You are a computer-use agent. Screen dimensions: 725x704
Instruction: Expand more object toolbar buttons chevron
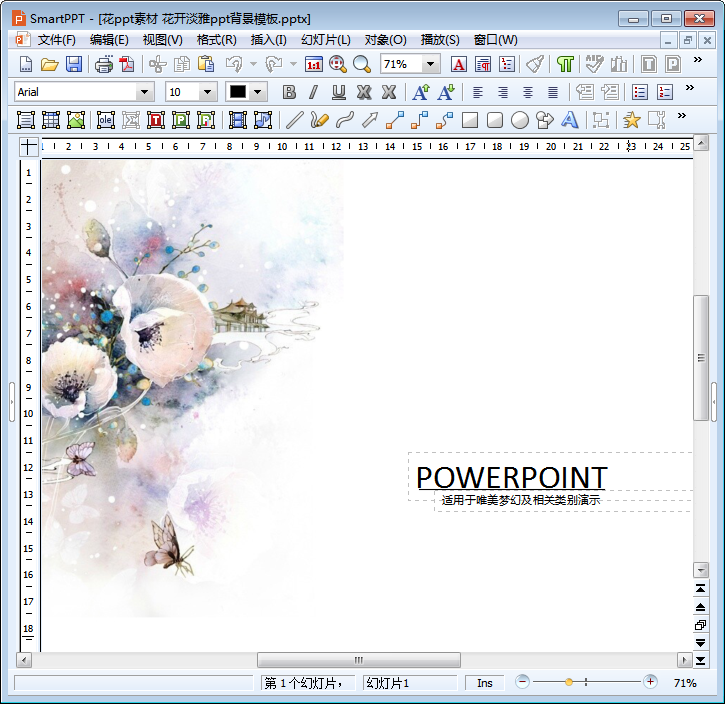(682, 116)
